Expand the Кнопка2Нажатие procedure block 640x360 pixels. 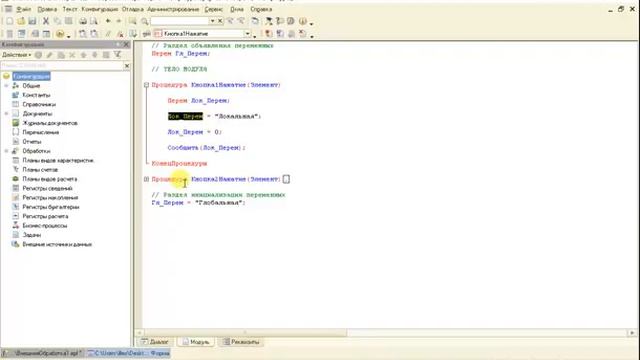pyautogui.click(x=146, y=179)
